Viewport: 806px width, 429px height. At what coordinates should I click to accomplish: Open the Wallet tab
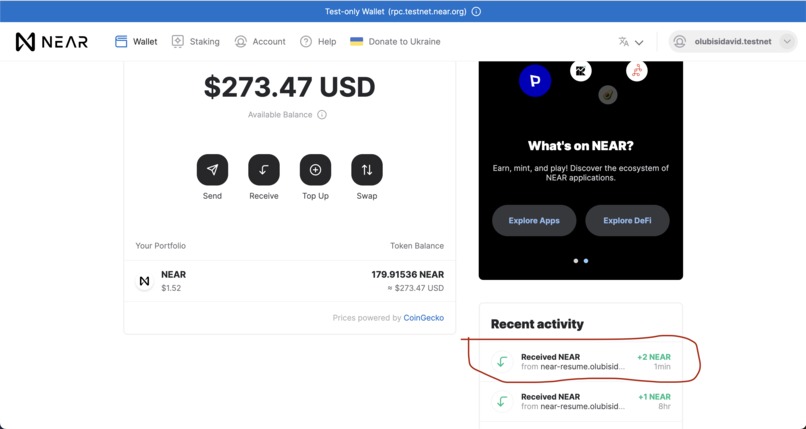[x=136, y=42]
